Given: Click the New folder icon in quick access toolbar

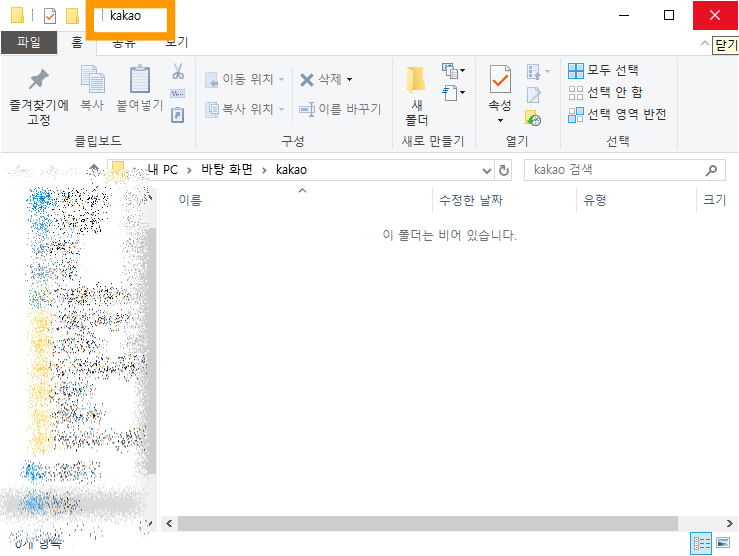Looking at the screenshot, I should 72,16.
